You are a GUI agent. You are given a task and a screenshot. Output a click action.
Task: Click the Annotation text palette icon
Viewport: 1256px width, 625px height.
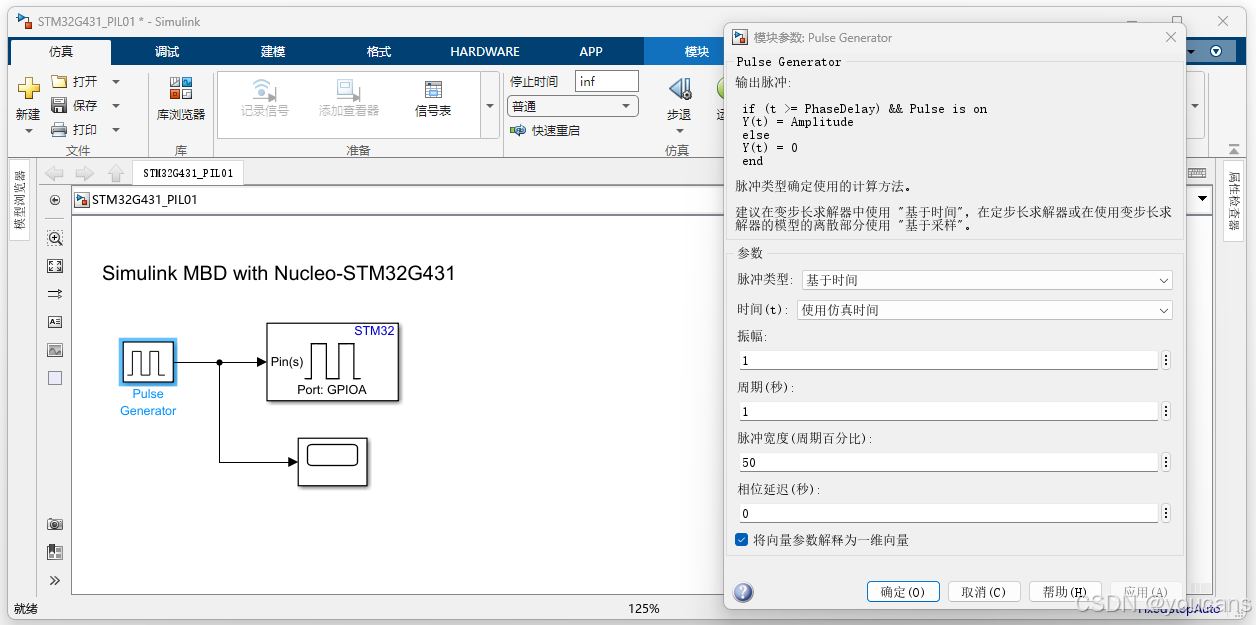pyautogui.click(x=55, y=322)
